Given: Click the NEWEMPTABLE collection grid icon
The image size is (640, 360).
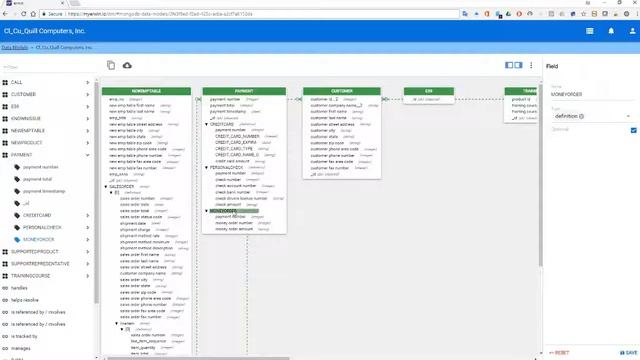Looking at the screenshot, I should (5, 131).
